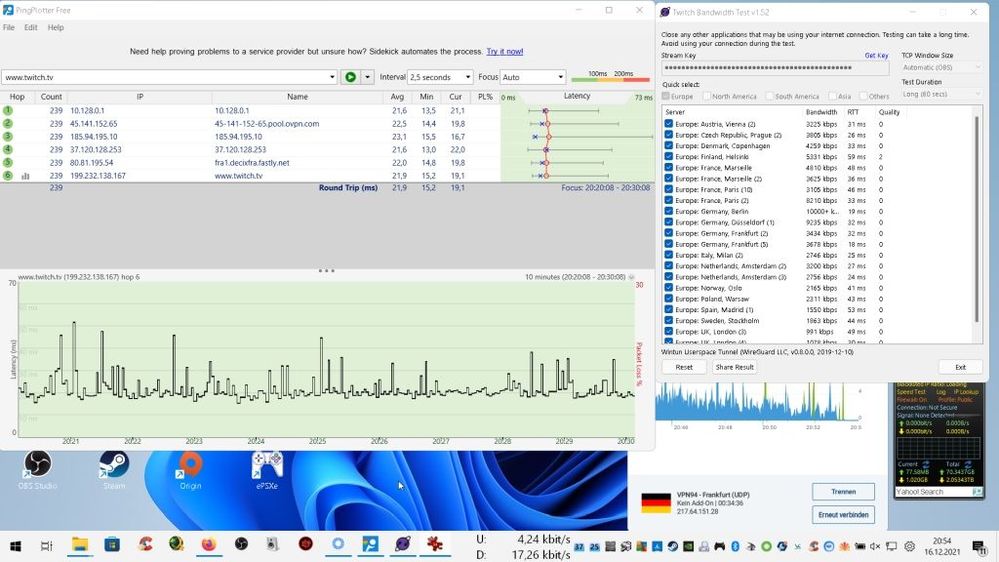This screenshot has width=999, height=562.
Task: Open the ePSXe desktop shortcut
Action: (267, 468)
